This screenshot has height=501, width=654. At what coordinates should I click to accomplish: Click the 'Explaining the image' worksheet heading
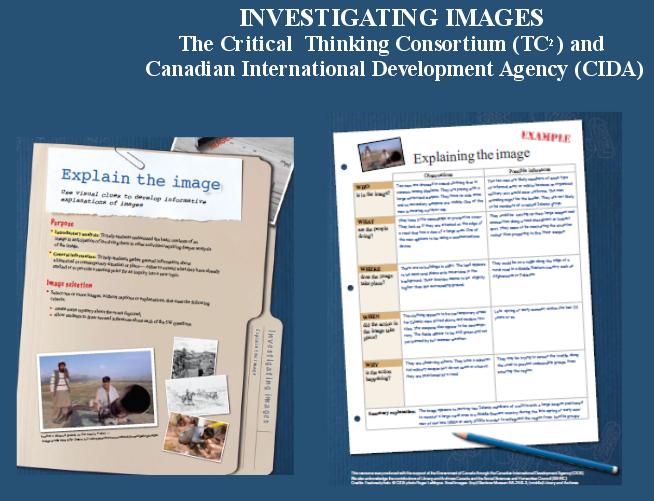click(471, 156)
